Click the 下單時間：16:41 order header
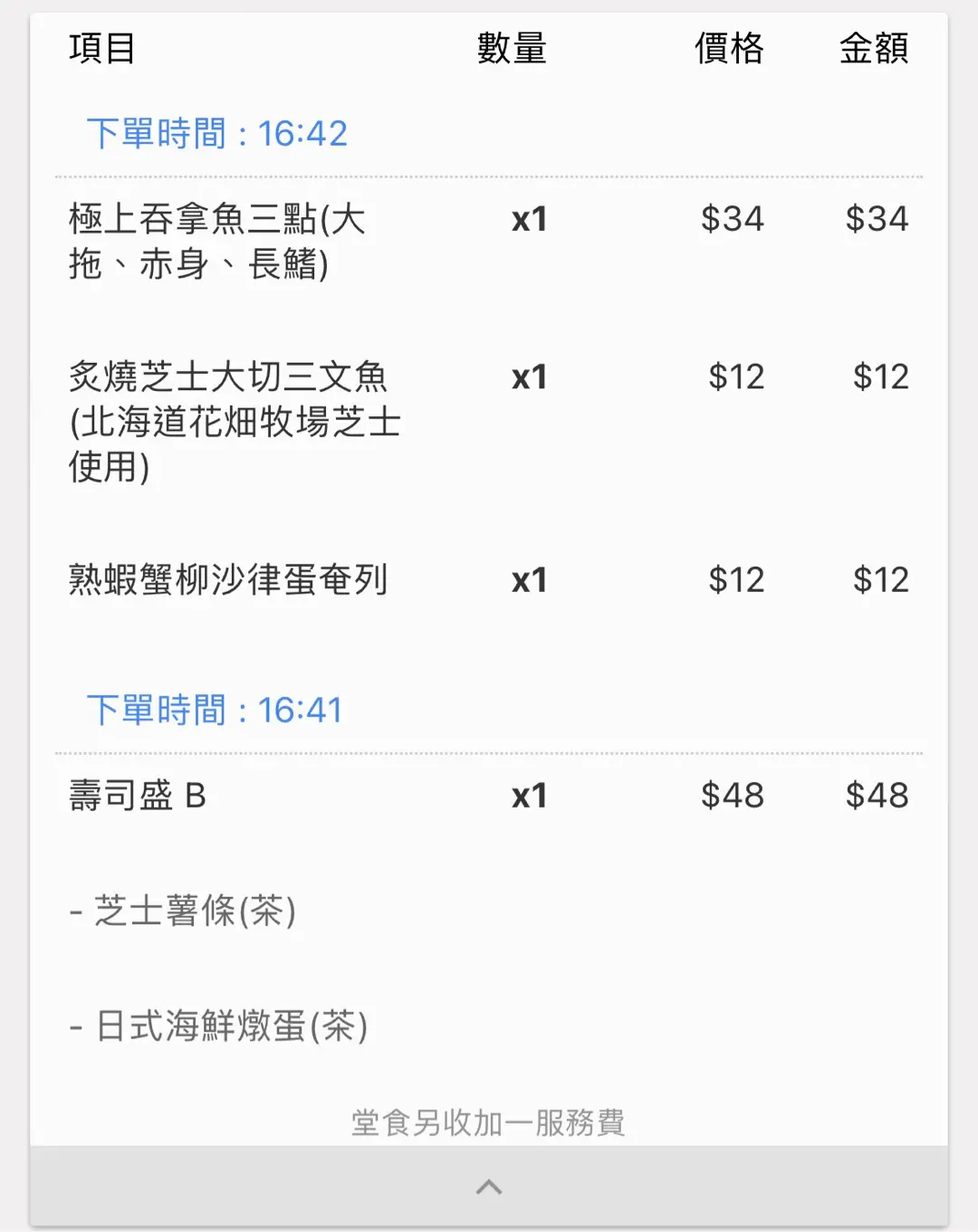 point(215,711)
